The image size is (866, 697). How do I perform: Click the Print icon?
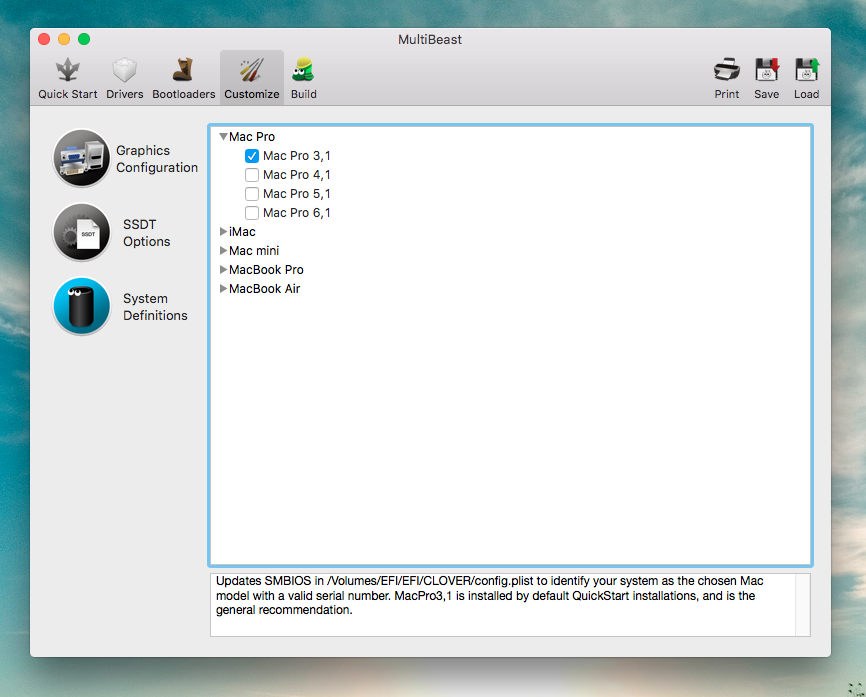727,78
